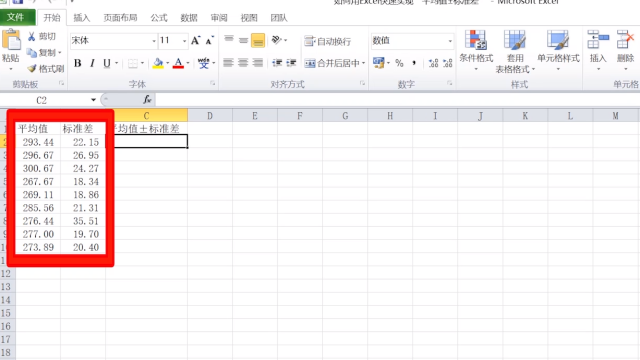Screen dimensions: 640x360
Task: Open Format as Table (套用表格格式)
Action: [x=515, y=51]
